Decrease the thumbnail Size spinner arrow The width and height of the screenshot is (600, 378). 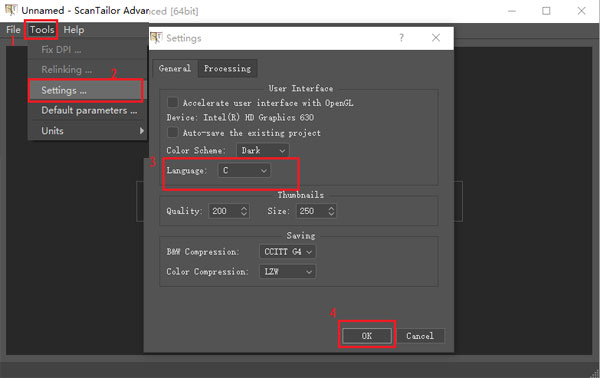[331, 214]
